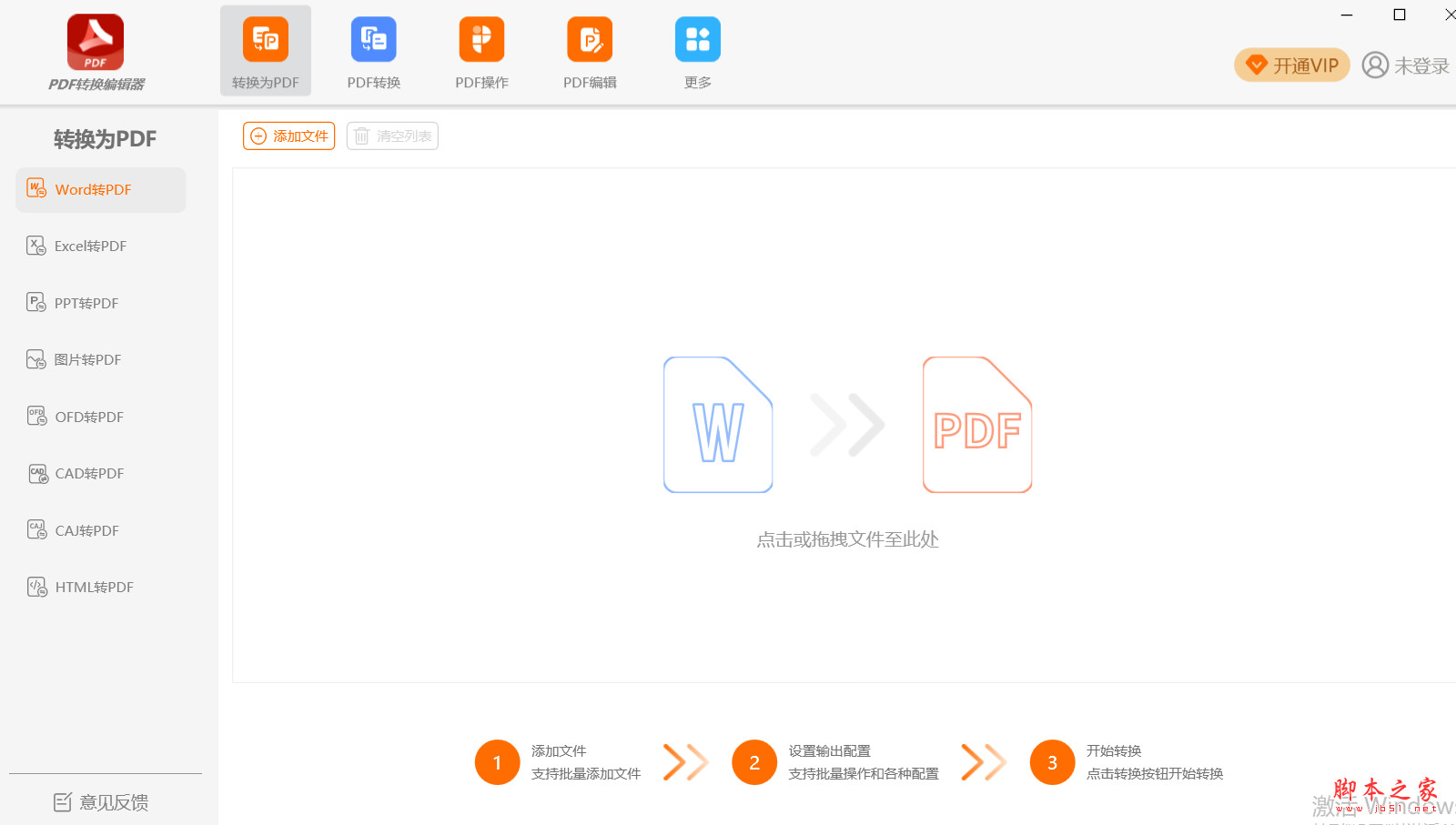
Task: Maximize the application window
Action: click(1400, 15)
